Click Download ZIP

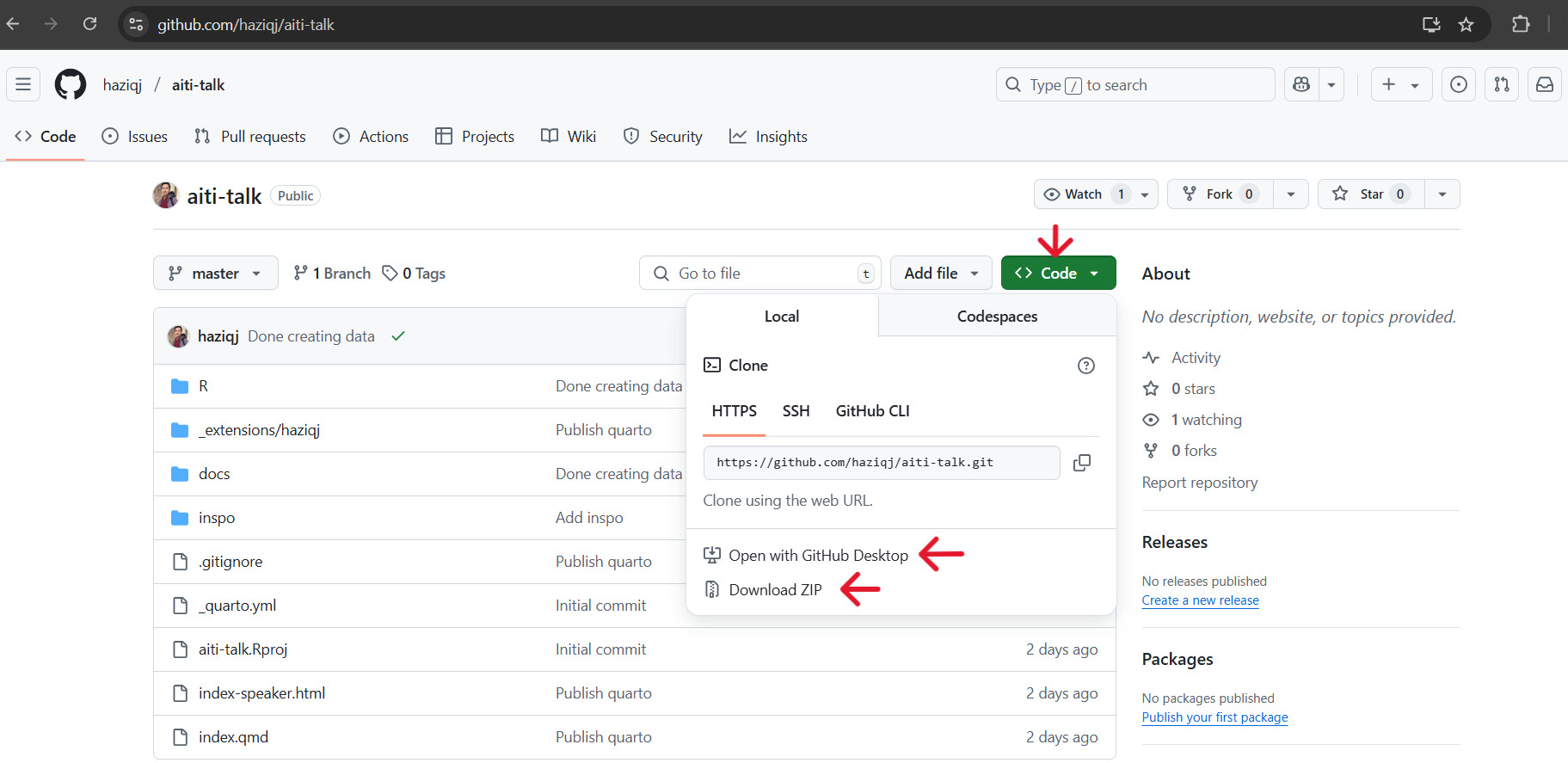point(763,590)
